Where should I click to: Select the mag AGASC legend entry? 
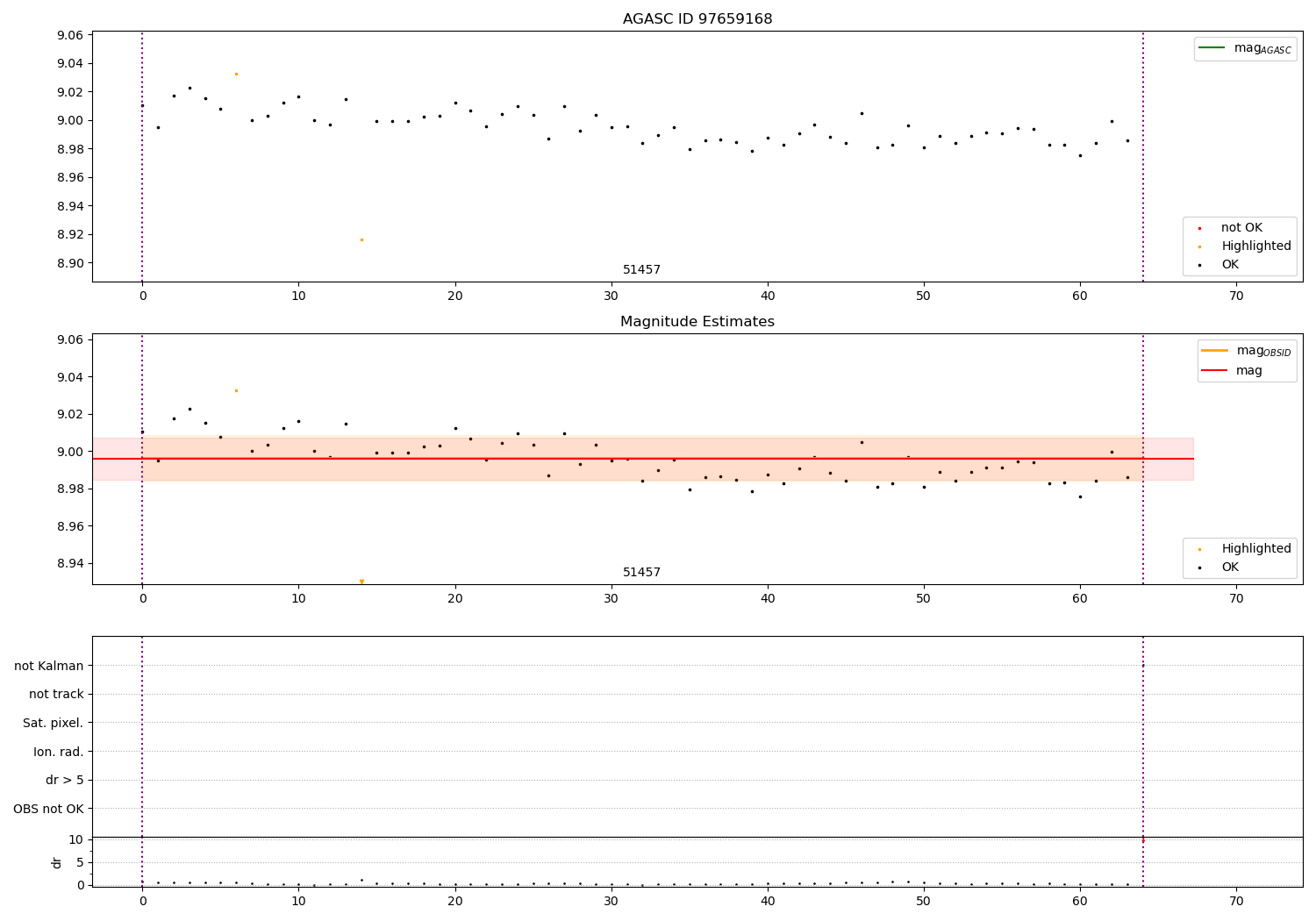[x=1245, y=48]
